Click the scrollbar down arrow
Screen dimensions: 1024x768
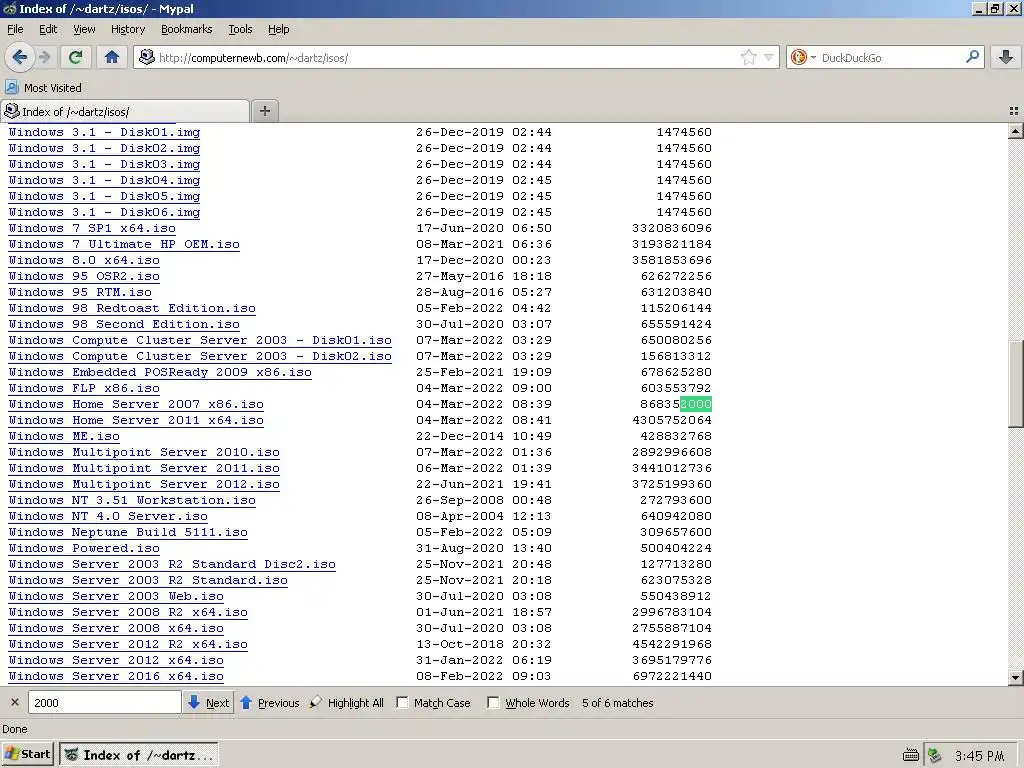click(1016, 677)
